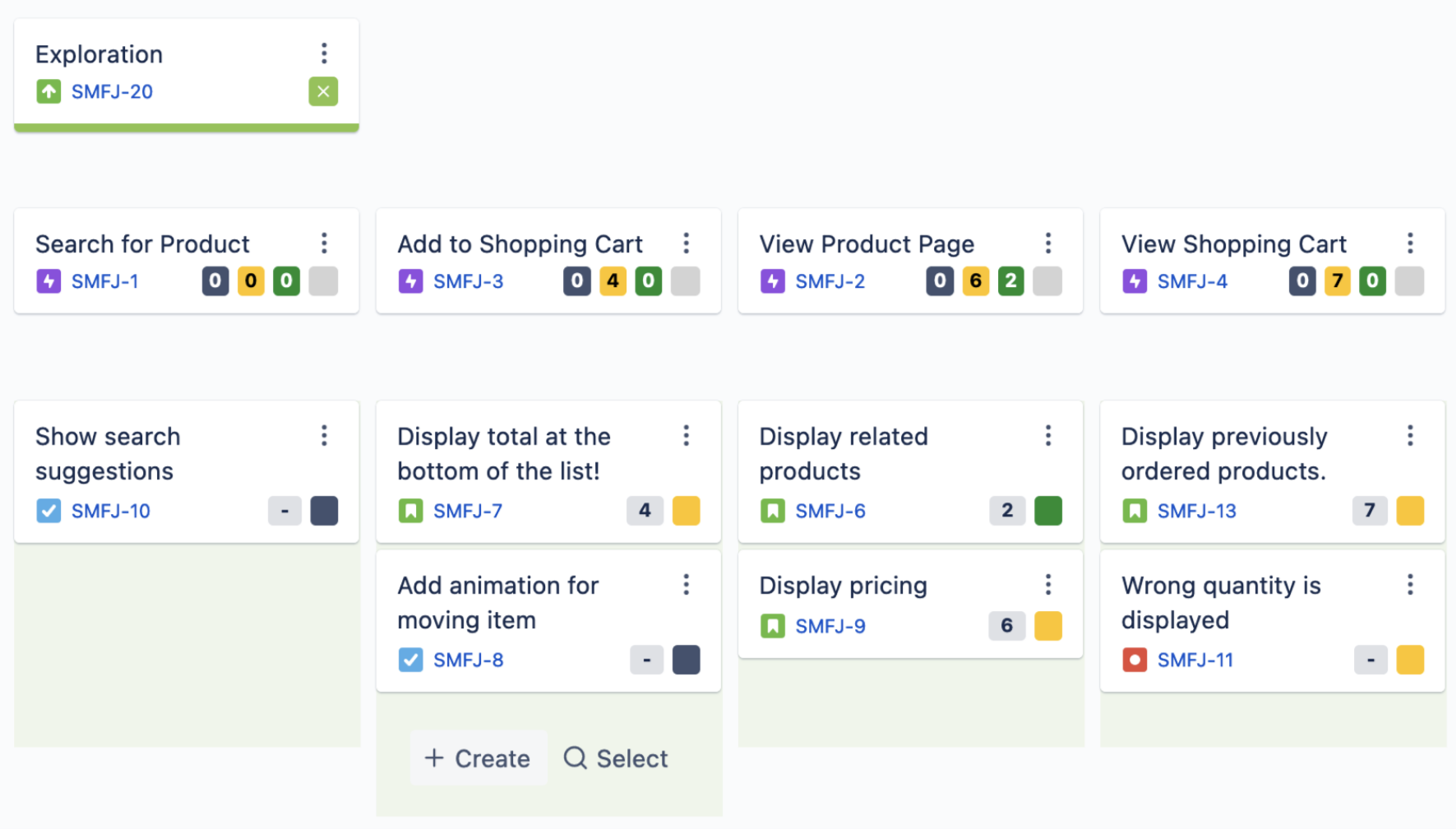1456x829 pixels.
Task: Open the Search for Product card menu
Action: (x=324, y=243)
